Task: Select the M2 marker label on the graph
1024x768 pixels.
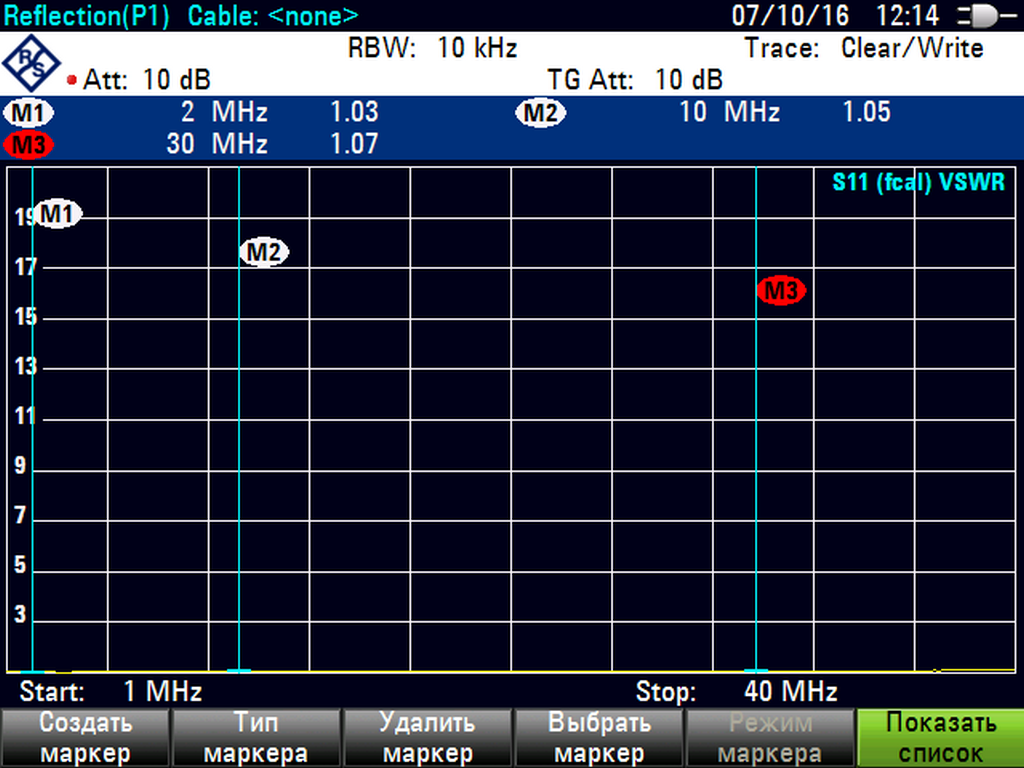Action: pos(264,253)
